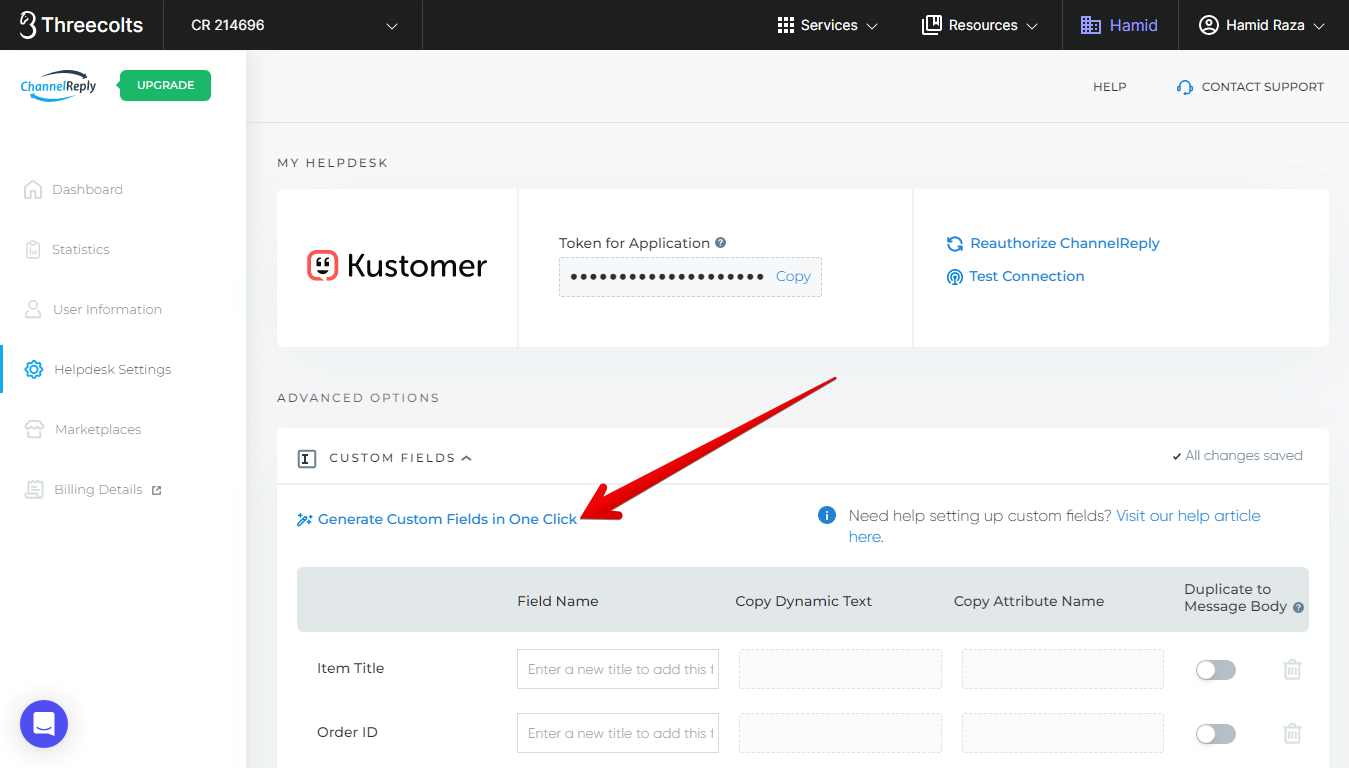Click the masked token field
The width and height of the screenshot is (1349, 768).
[x=667, y=277]
